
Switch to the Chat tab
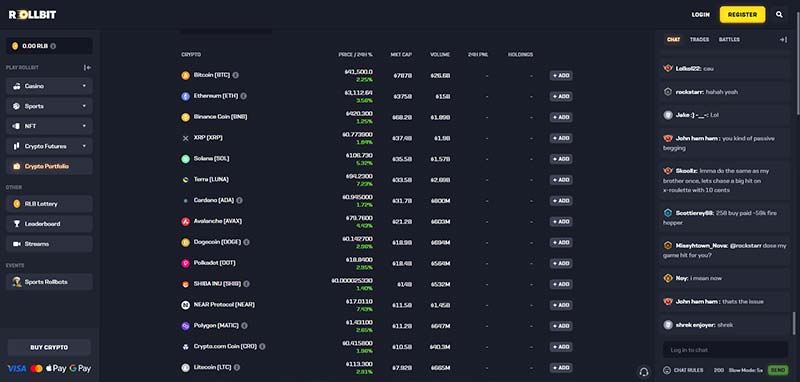tap(673, 39)
